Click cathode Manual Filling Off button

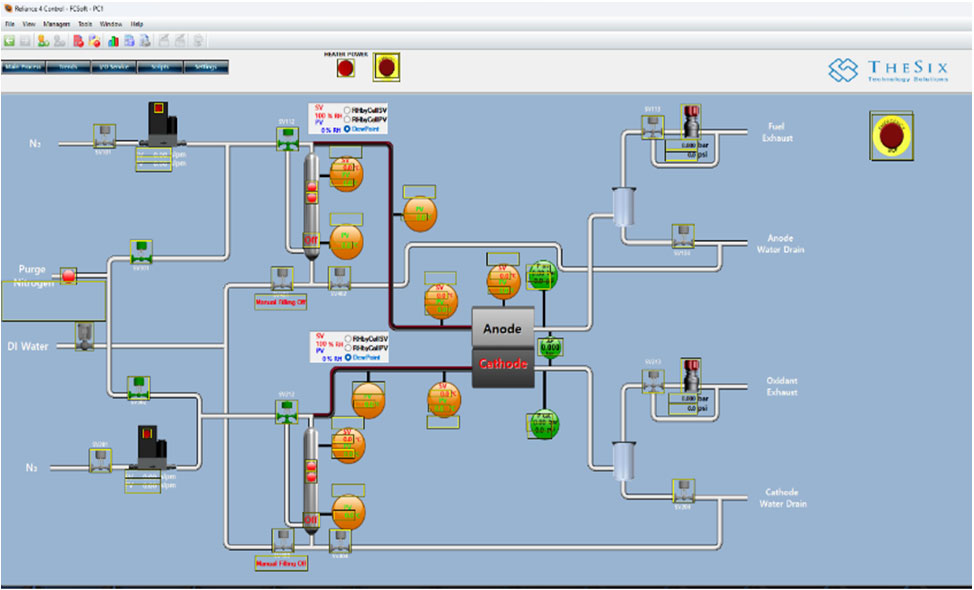[281, 564]
